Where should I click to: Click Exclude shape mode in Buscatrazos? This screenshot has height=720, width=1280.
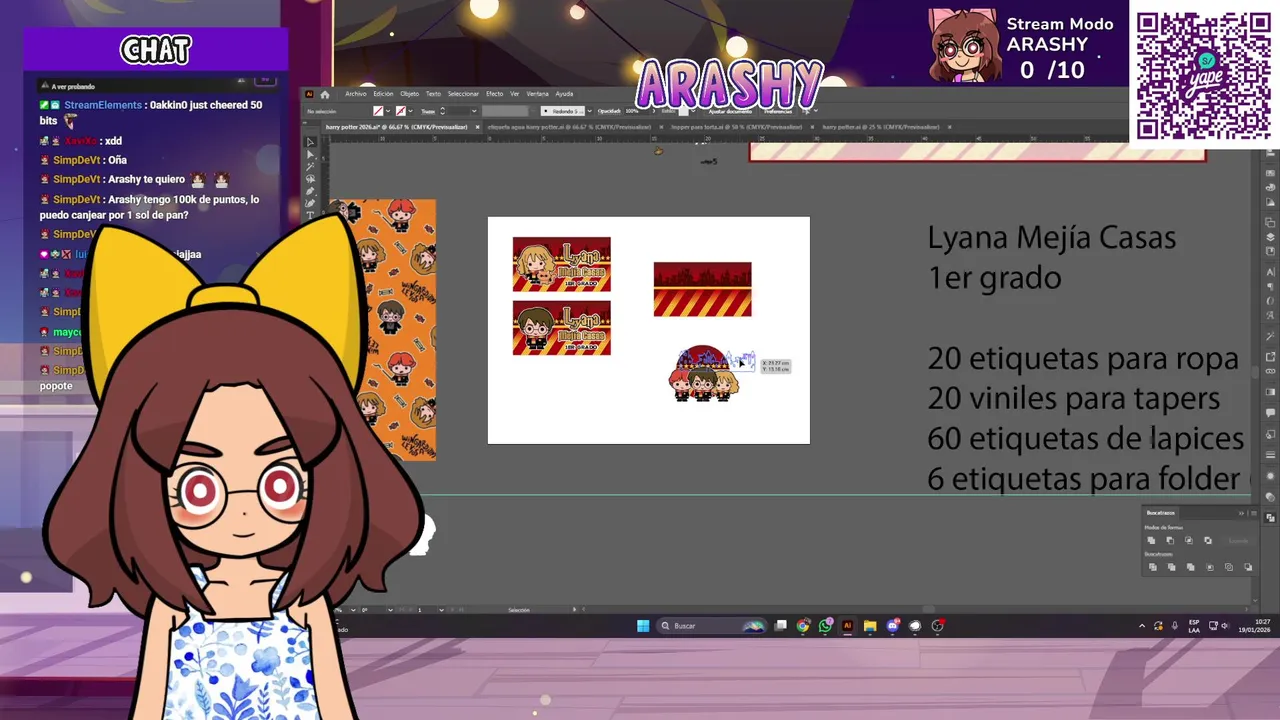(1208, 541)
